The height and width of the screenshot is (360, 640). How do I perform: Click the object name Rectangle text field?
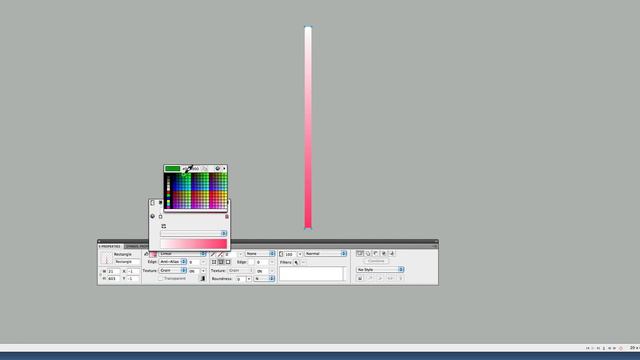coord(127,262)
